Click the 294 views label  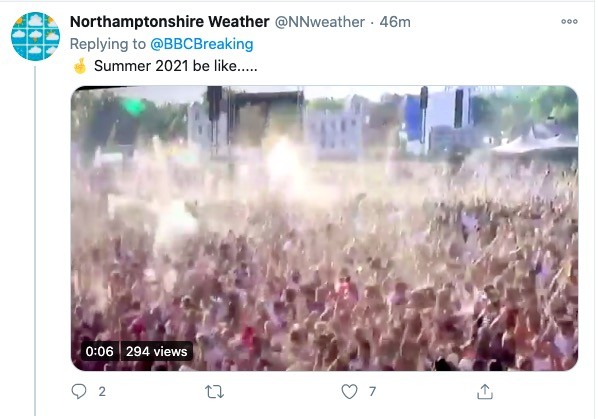[x=156, y=351]
